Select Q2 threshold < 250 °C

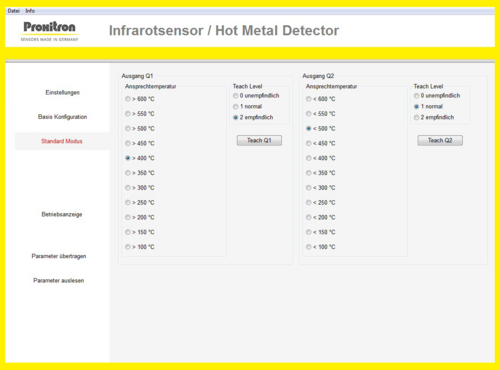[x=321, y=202]
